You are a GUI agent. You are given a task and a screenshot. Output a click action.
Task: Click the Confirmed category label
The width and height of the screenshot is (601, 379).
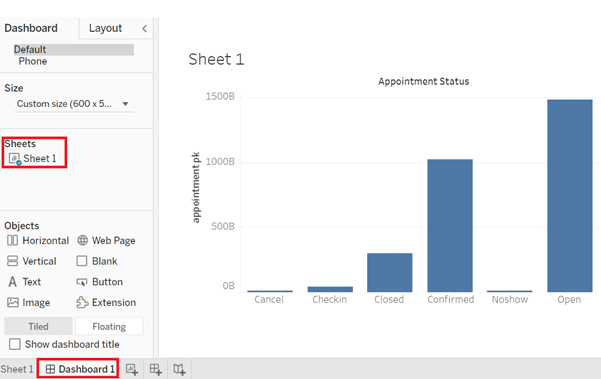pyautogui.click(x=450, y=299)
